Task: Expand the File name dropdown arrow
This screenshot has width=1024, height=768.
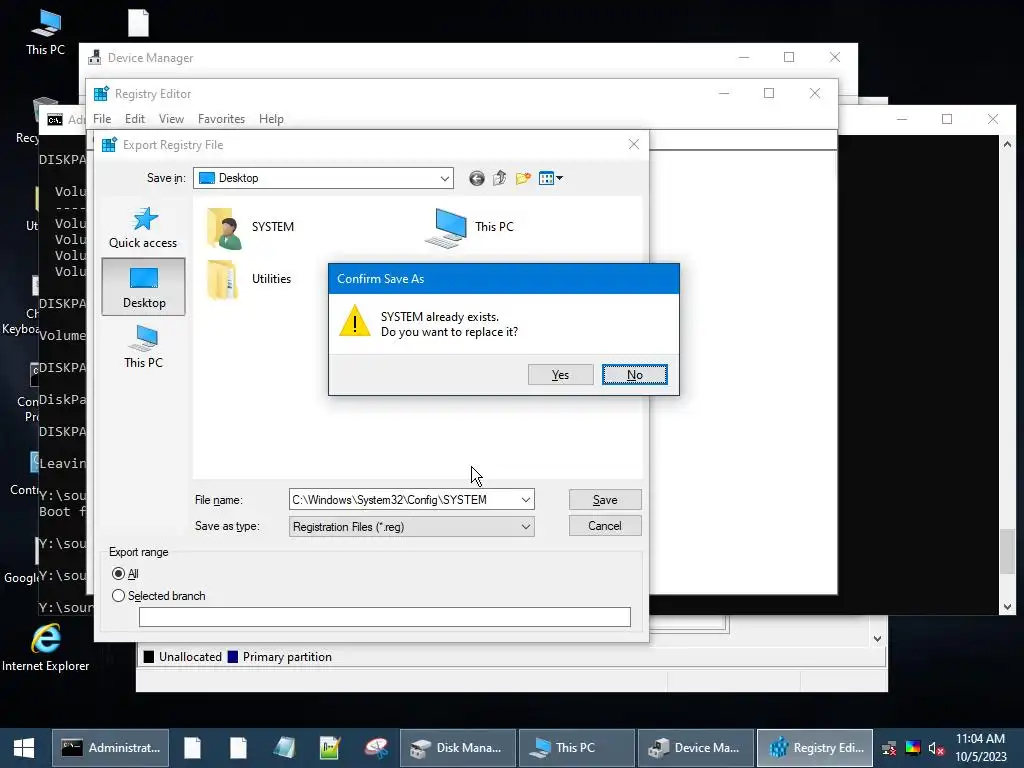Action: [526, 500]
